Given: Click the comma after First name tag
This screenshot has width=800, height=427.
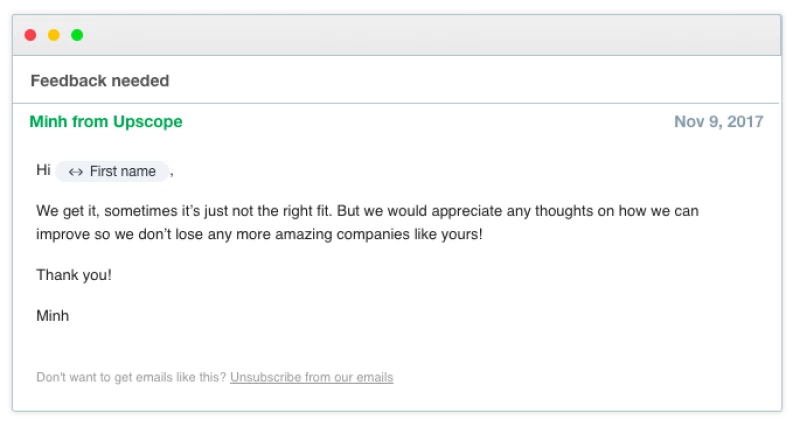Looking at the screenshot, I should [x=172, y=173].
